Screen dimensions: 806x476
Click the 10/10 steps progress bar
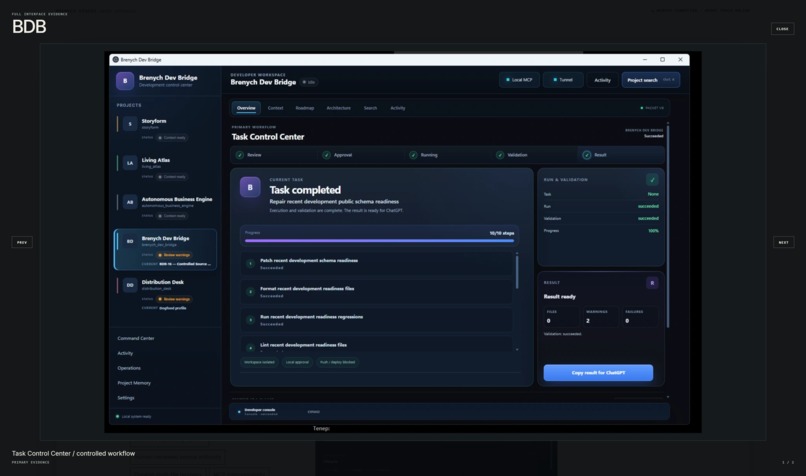tap(379, 241)
